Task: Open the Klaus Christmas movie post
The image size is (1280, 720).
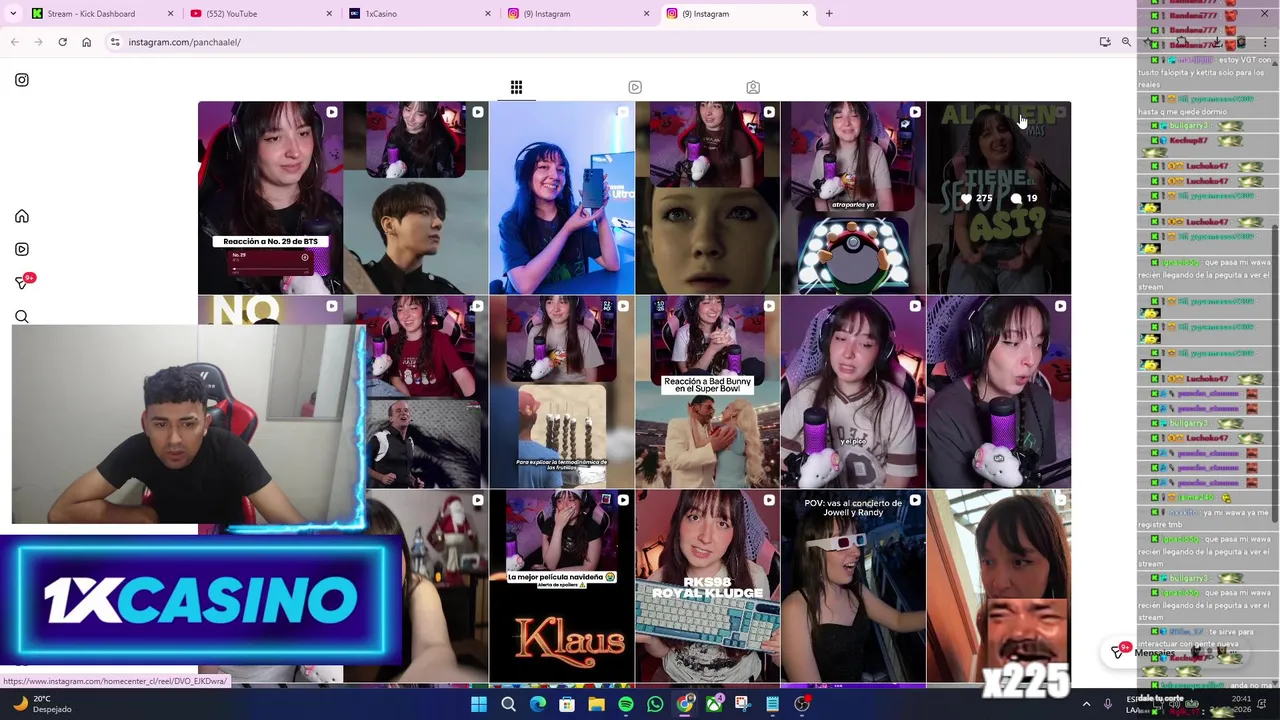Action: 561,586
